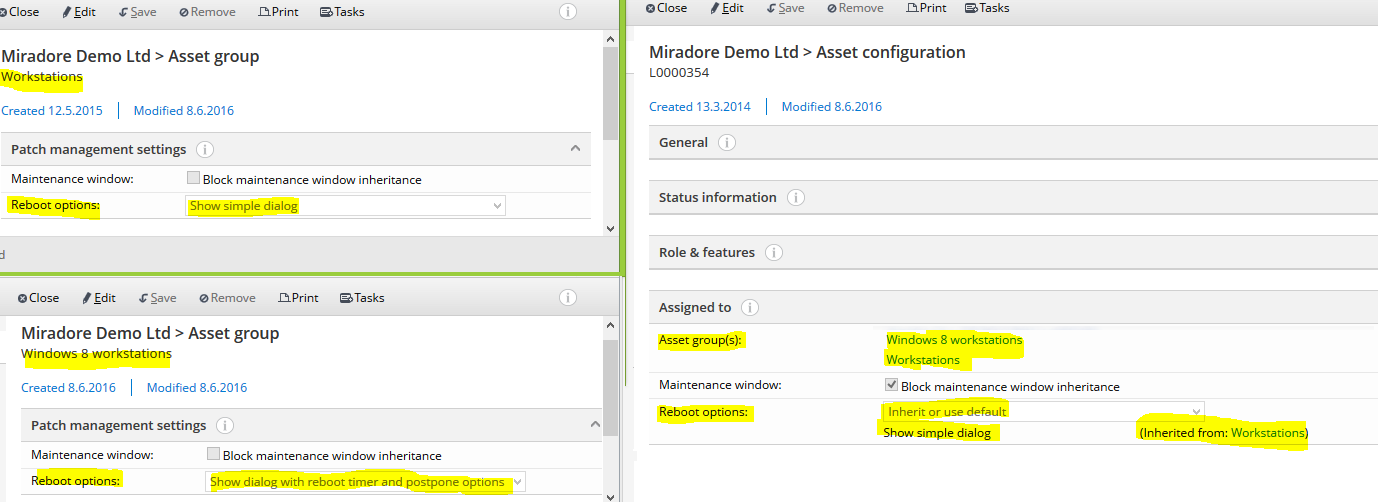Click scroll down arrow in Workstations panel
This screenshot has height=502, width=1378.
coord(611,228)
